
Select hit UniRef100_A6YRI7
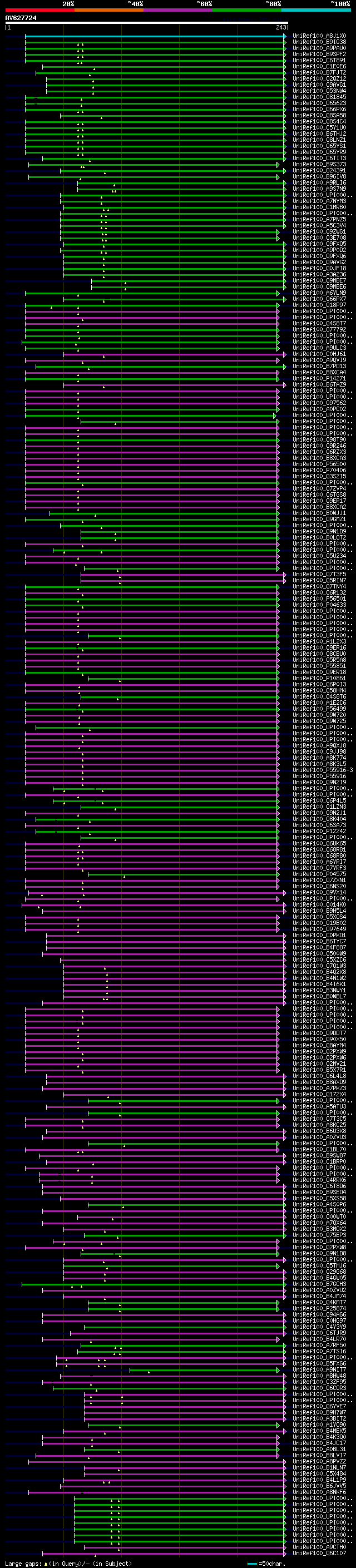319,862
